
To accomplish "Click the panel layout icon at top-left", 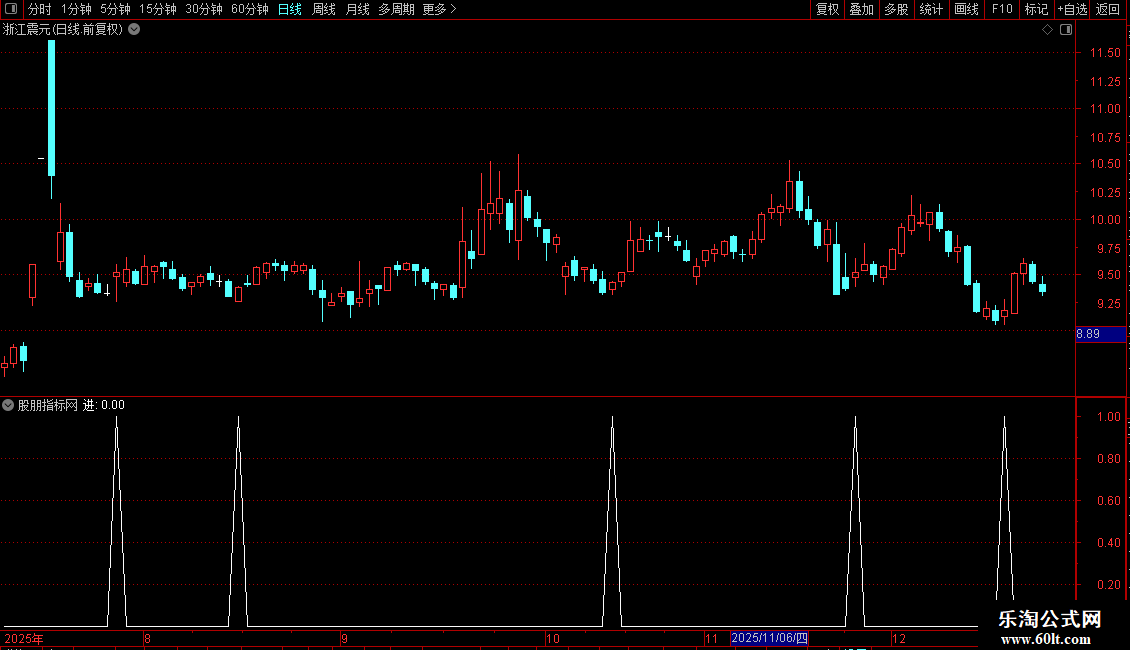I will tap(11, 9).
